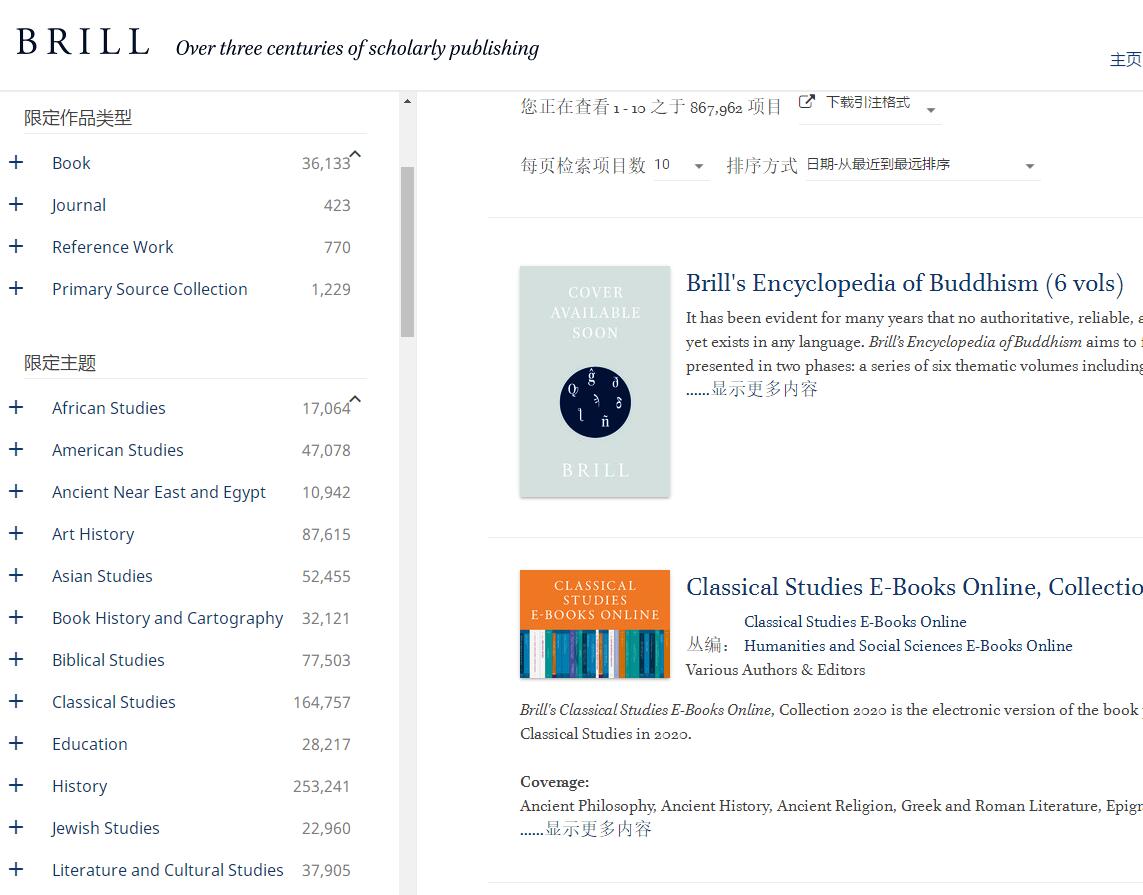Expand Education plus icon

(16, 743)
